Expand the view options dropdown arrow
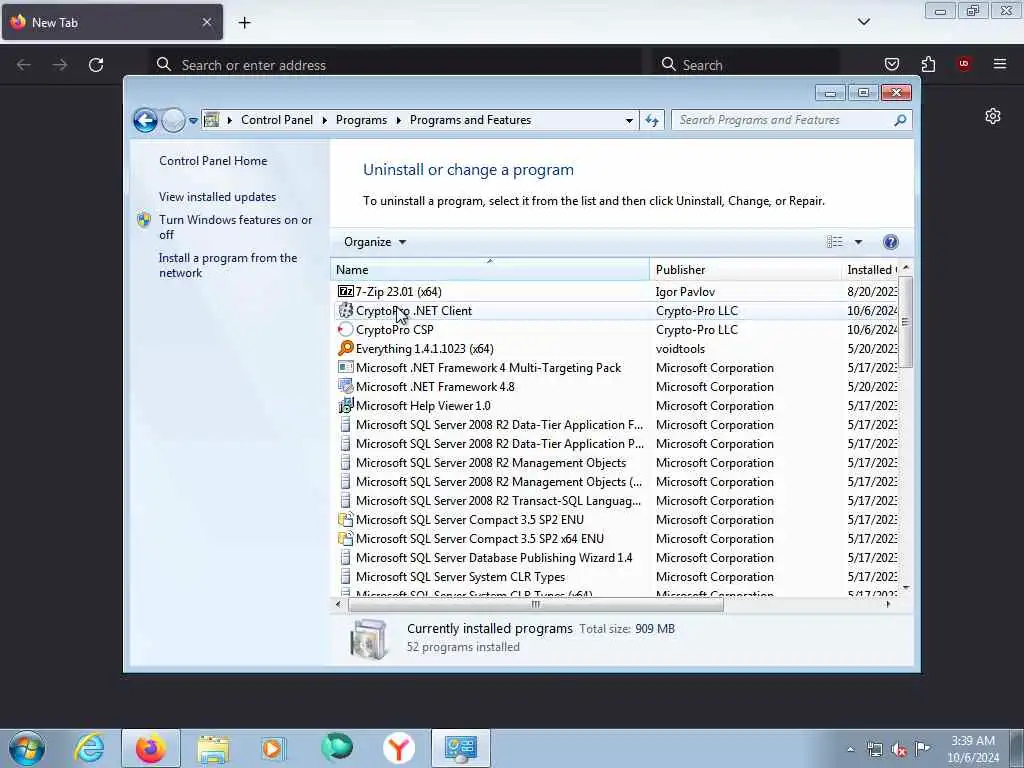This screenshot has width=1024, height=768. 858,242
